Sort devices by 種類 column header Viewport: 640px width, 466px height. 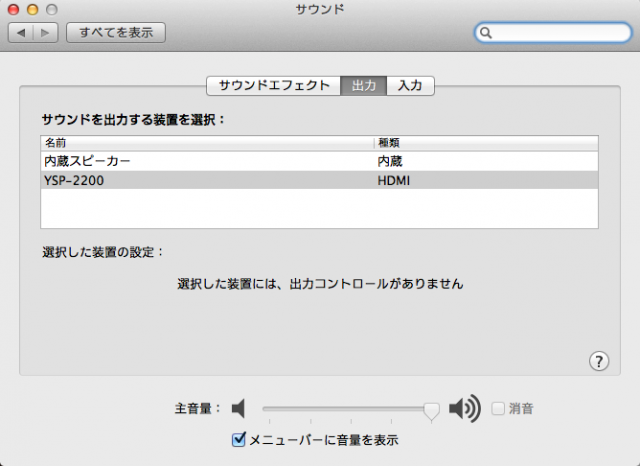click(486, 143)
